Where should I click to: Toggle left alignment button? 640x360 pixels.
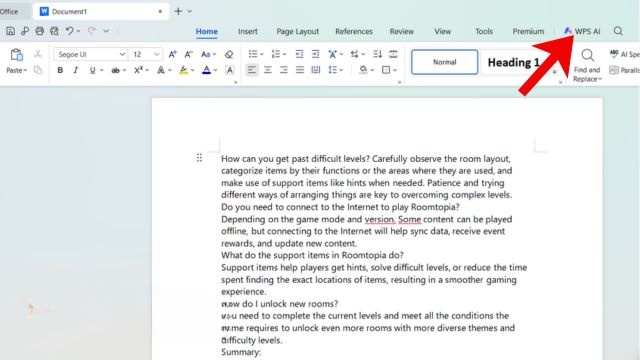pyautogui.click(x=252, y=70)
